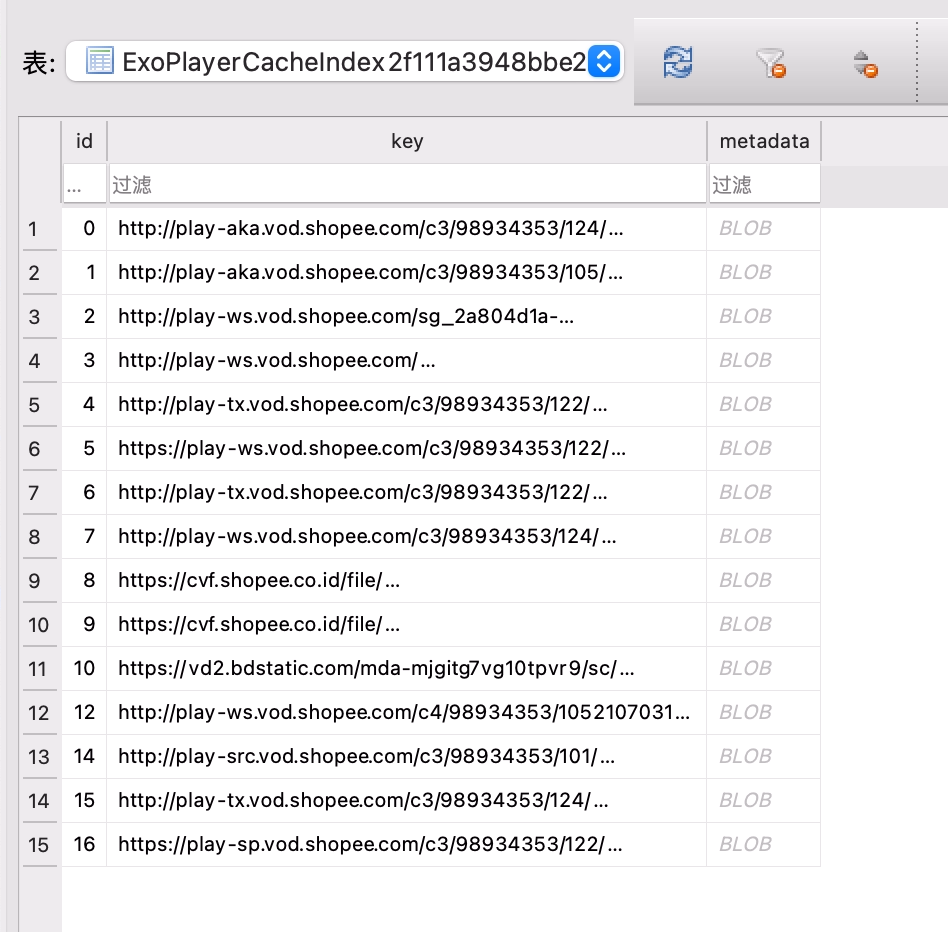
Task: Select row 1 using its row number
Action: (39, 228)
